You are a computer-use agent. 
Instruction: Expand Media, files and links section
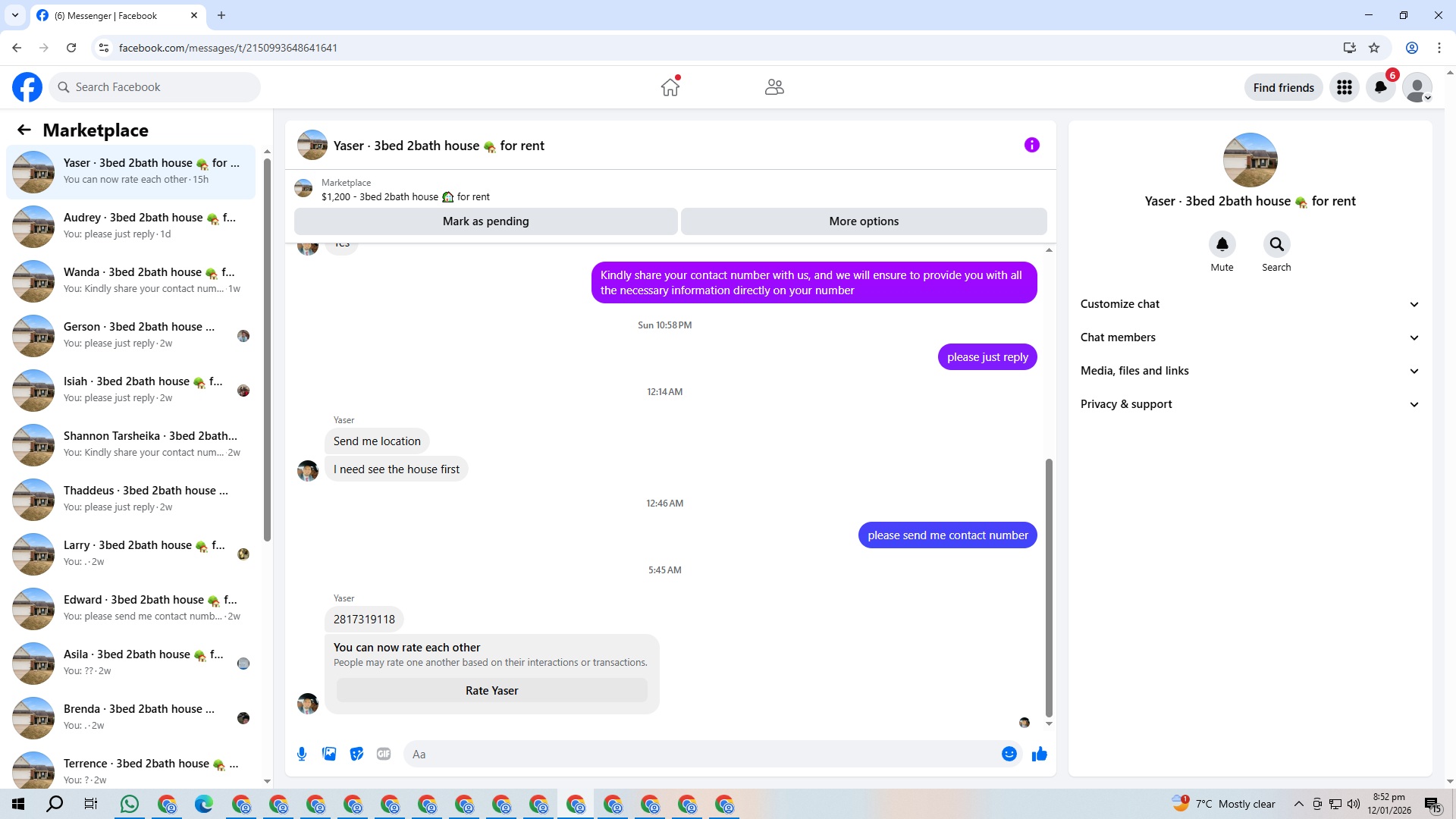pyautogui.click(x=1249, y=371)
